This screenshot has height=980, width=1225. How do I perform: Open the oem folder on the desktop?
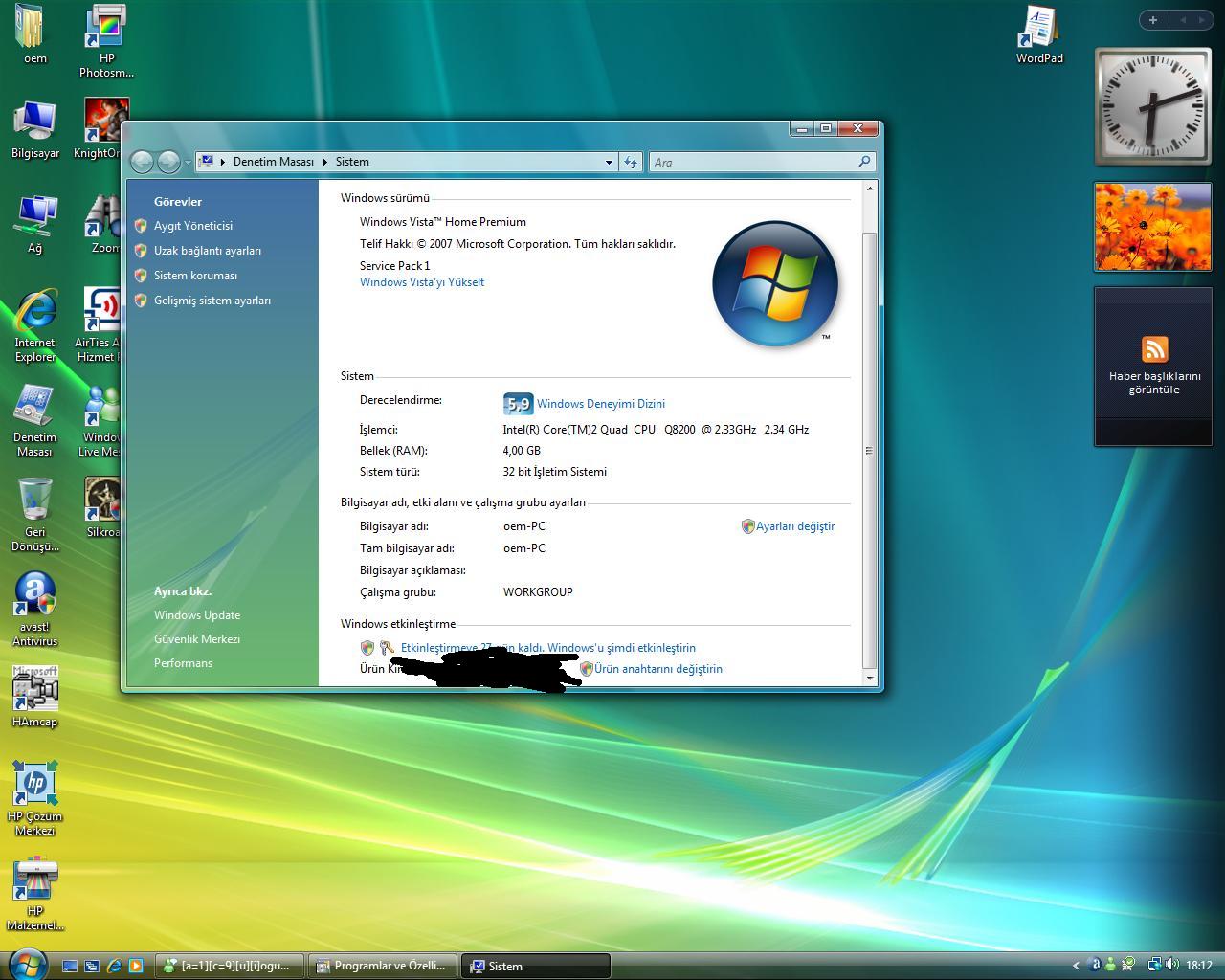point(34,33)
